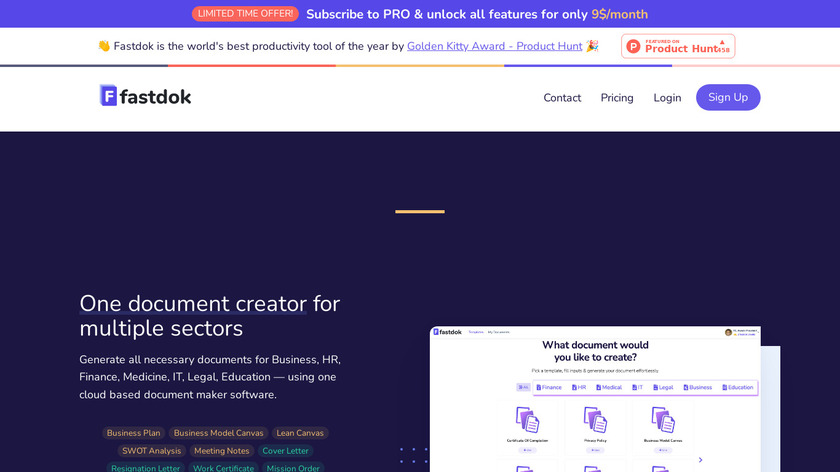Click the Certificate Of Completion document icon
Image resolution: width=840 pixels, height=472 pixels.
coord(527,419)
